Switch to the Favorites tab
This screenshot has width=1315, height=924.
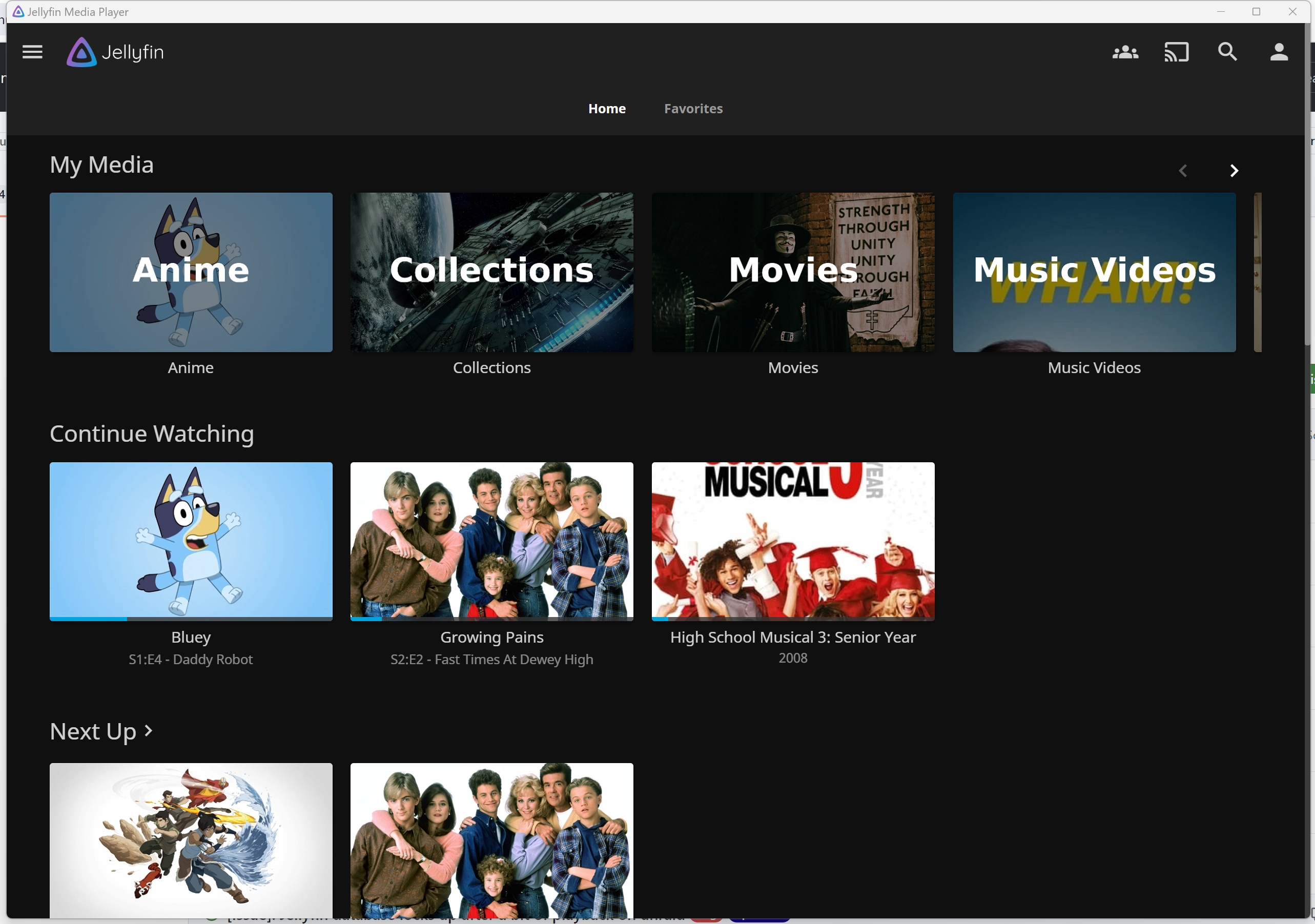[x=693, y=108]
